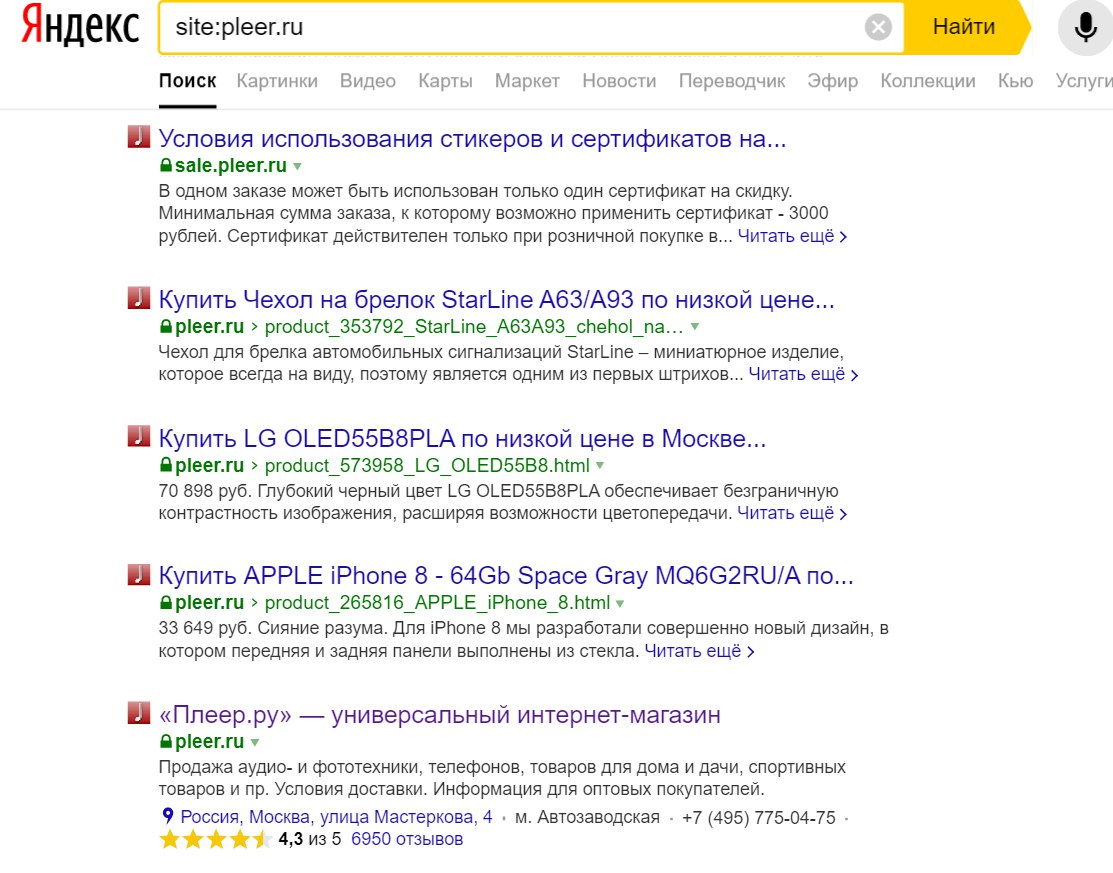Open the Эфир tab
The height and width of the screenshot is (873, 1113).
(833, 81)
